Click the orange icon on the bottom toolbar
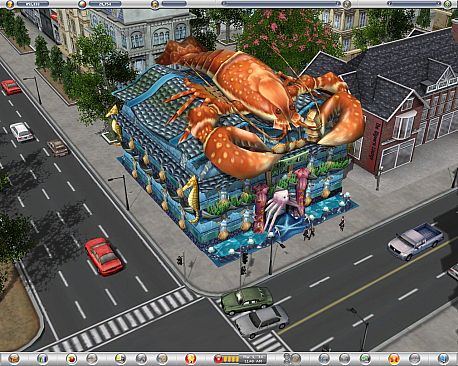The image size is (458, 366). point(394,359)
